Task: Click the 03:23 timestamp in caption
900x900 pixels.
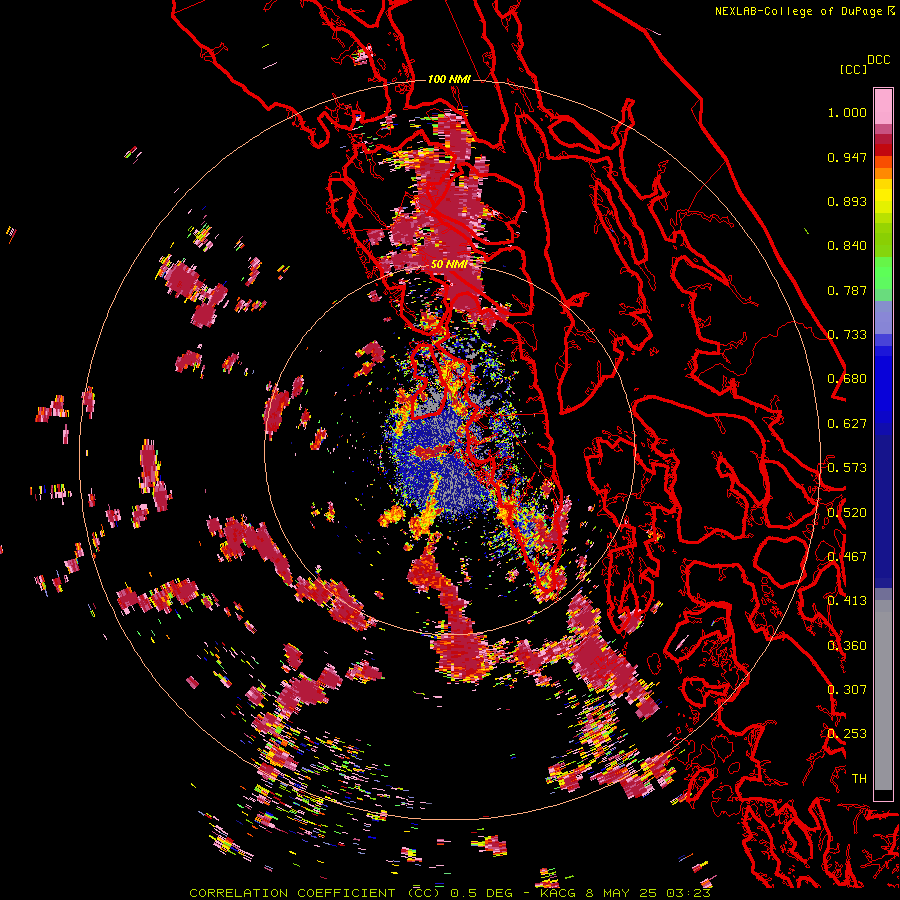Action: 688,893
